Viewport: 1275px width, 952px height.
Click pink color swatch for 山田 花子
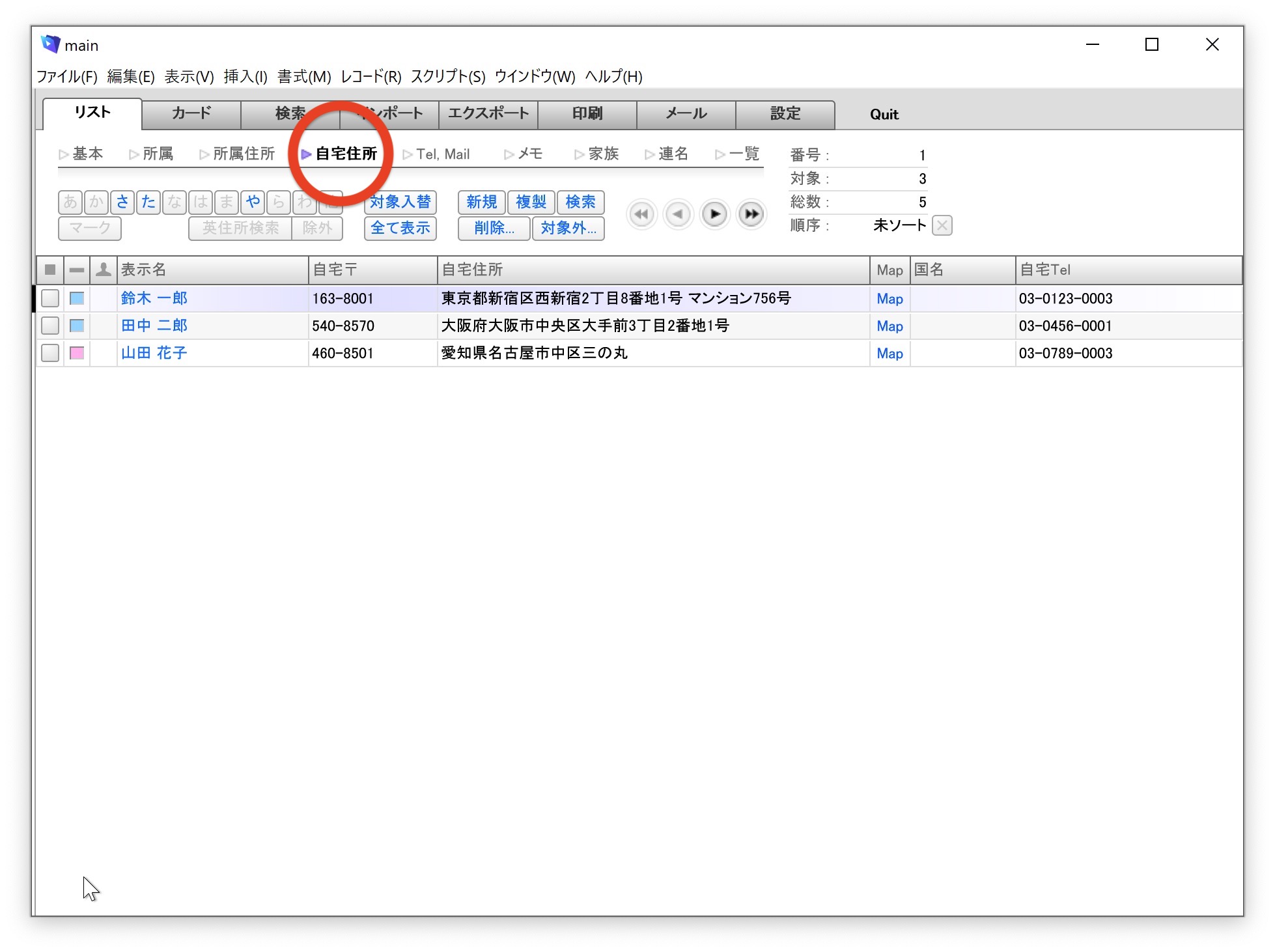pyautogui.click(x=77, y=354)
